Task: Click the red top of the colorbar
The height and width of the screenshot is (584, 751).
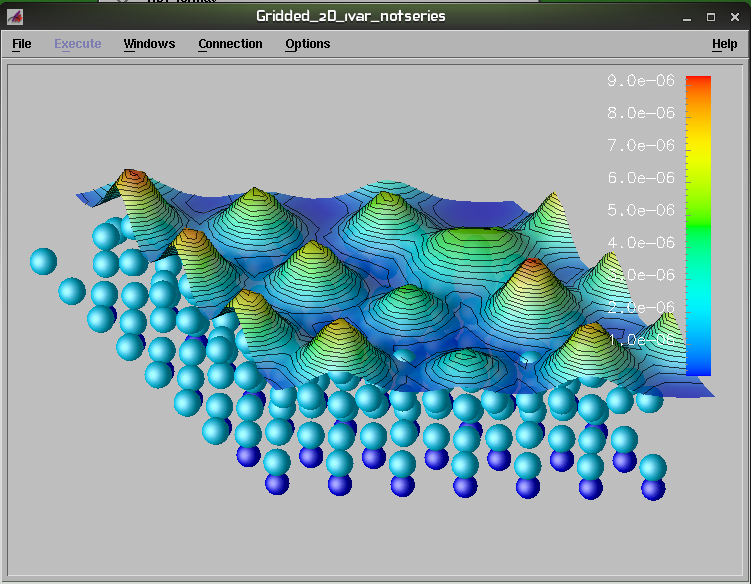Action: pyautogui.click(x=698, y=84)
